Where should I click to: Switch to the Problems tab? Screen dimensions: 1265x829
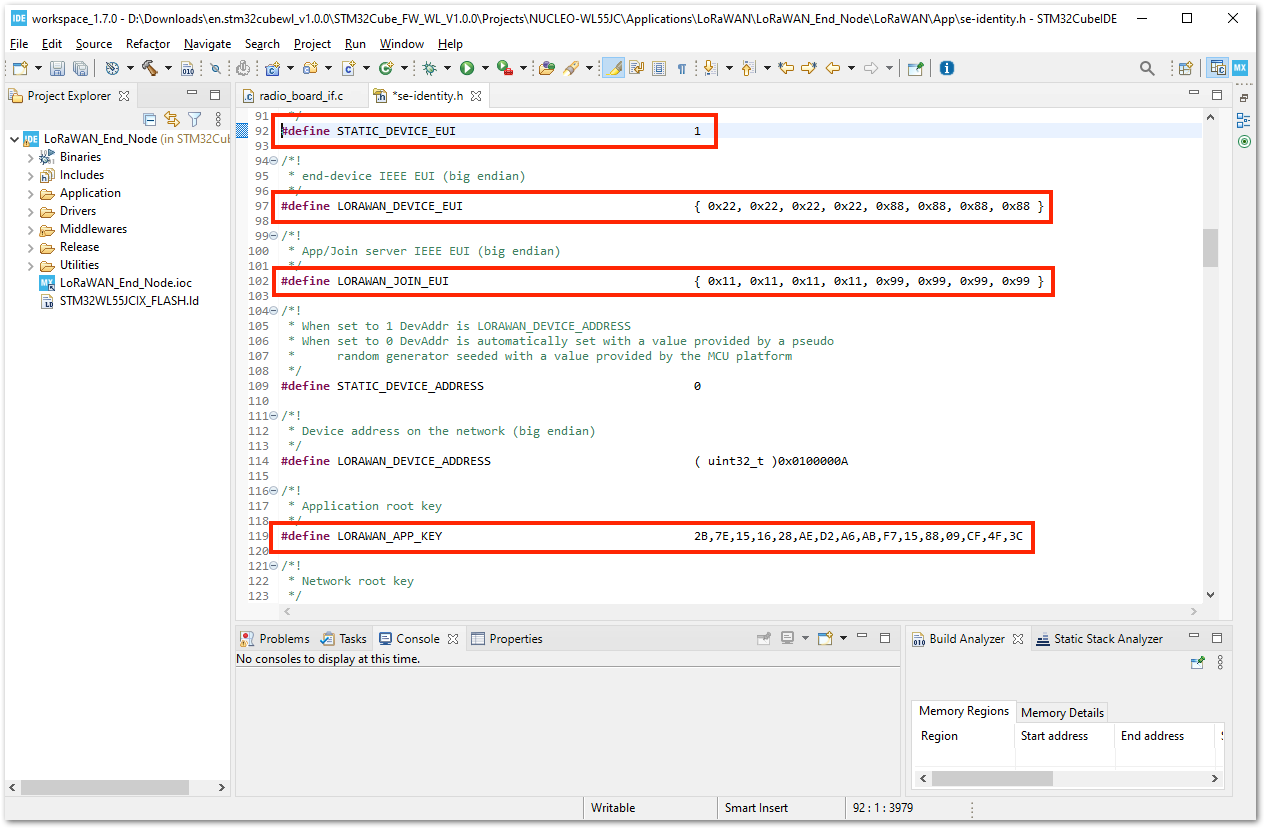(x=274, y=639)
